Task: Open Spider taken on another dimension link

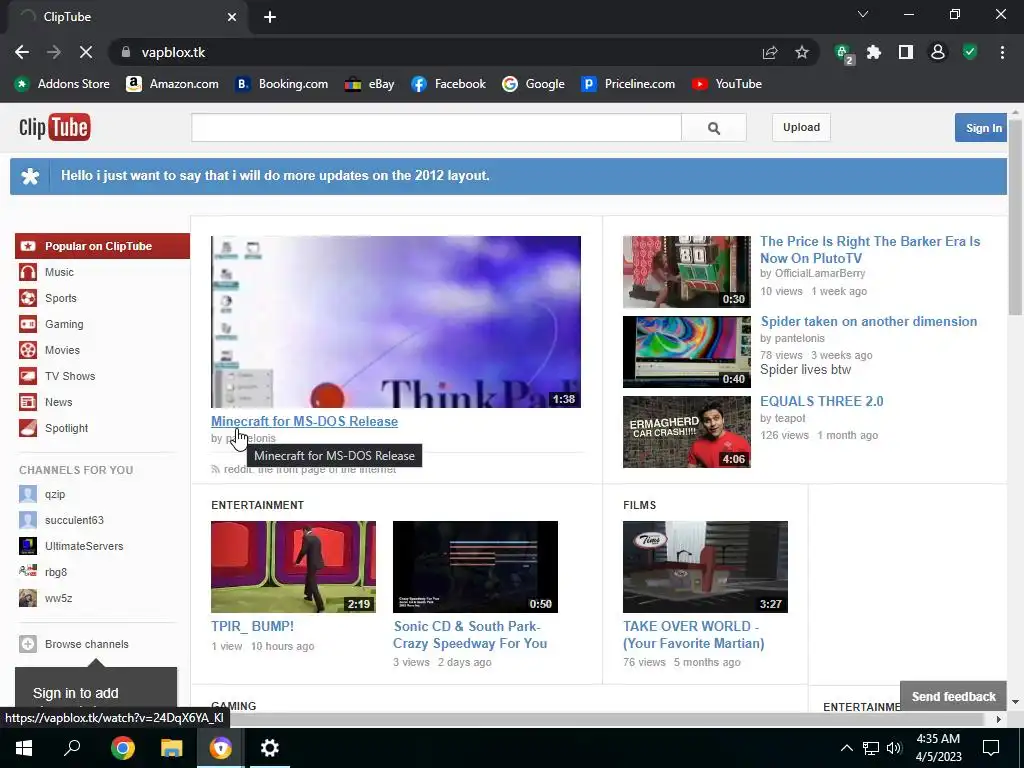Action: coord(869,321)
